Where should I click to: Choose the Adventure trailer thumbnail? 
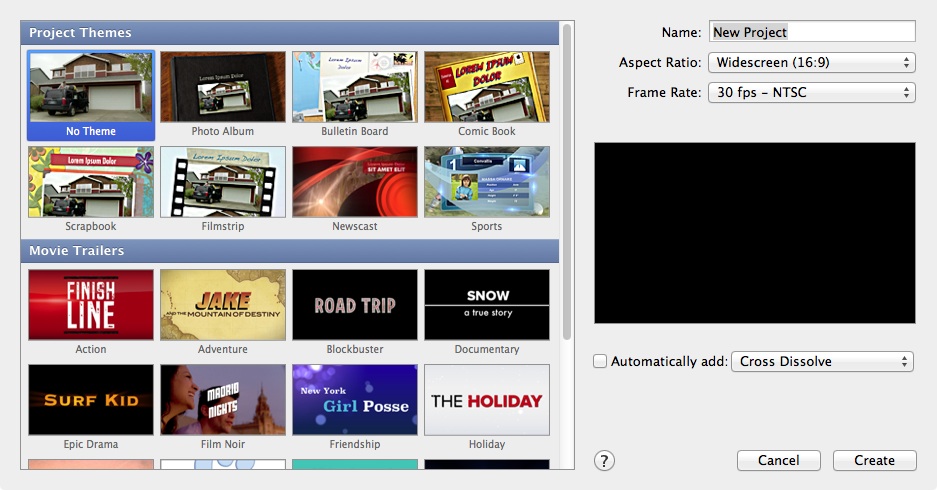click(223, 305)
